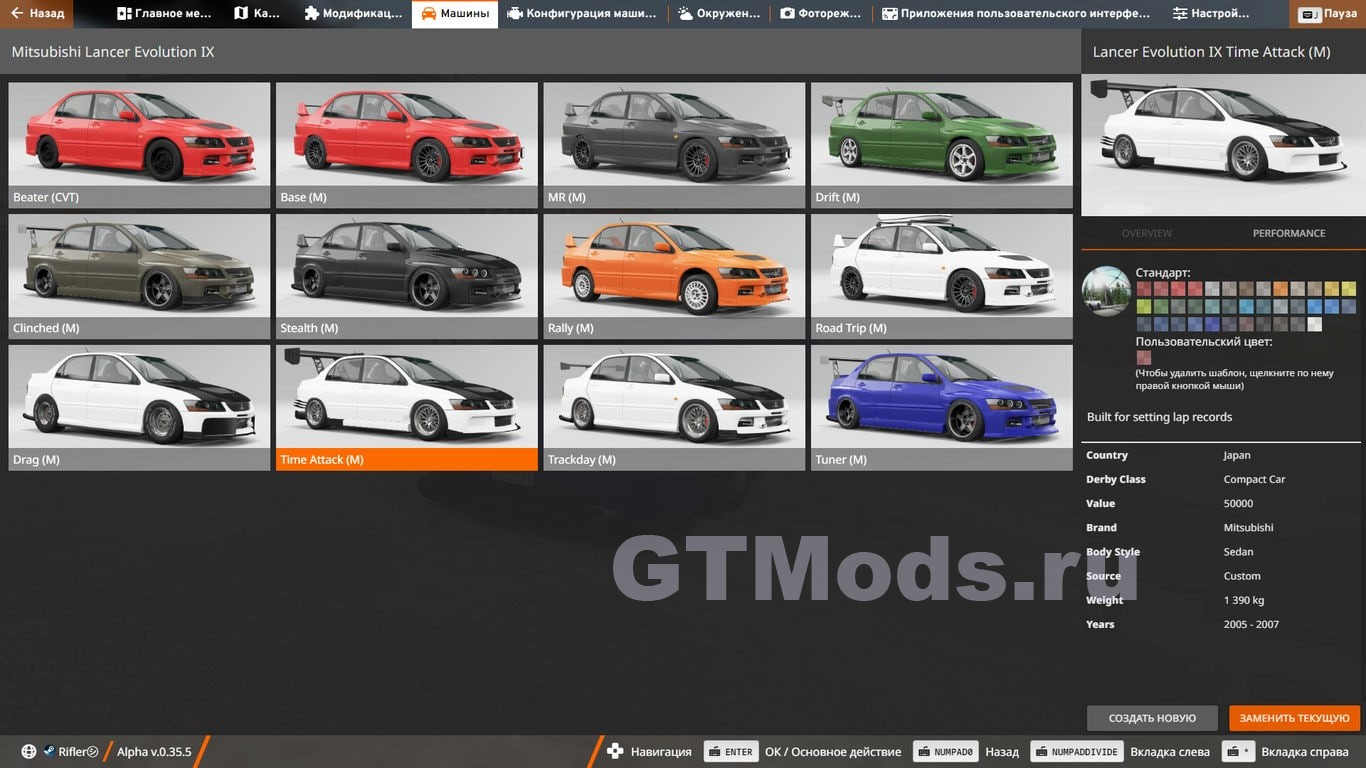Click the ЗАМЕНИТЬ ТЕКУЩУЮ button

[1295, 718]
